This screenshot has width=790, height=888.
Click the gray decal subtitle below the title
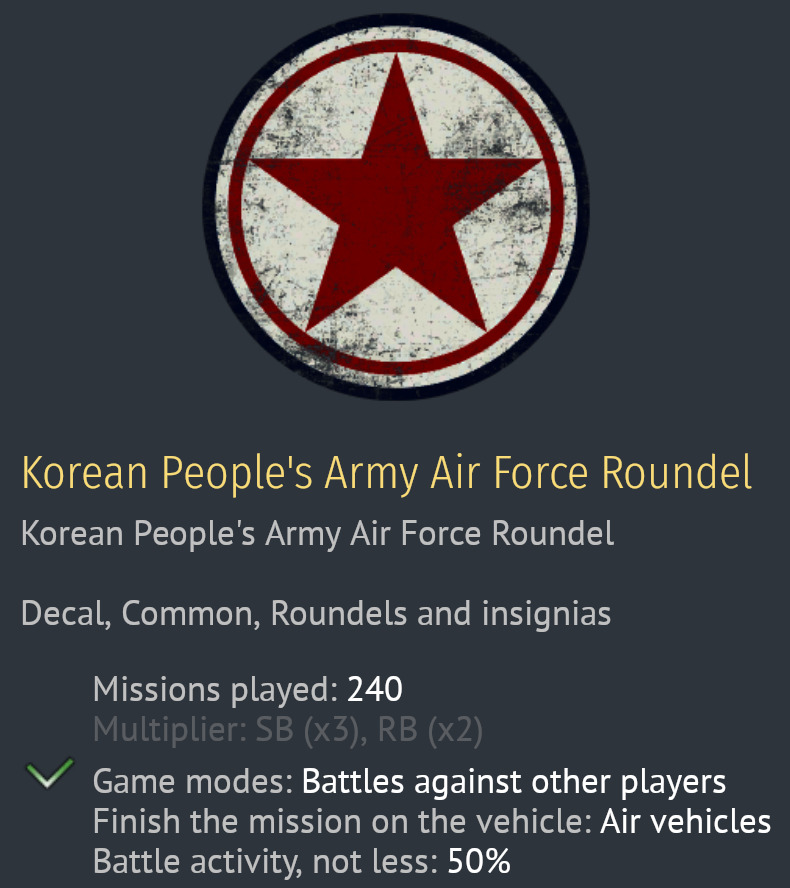point(317,534)
